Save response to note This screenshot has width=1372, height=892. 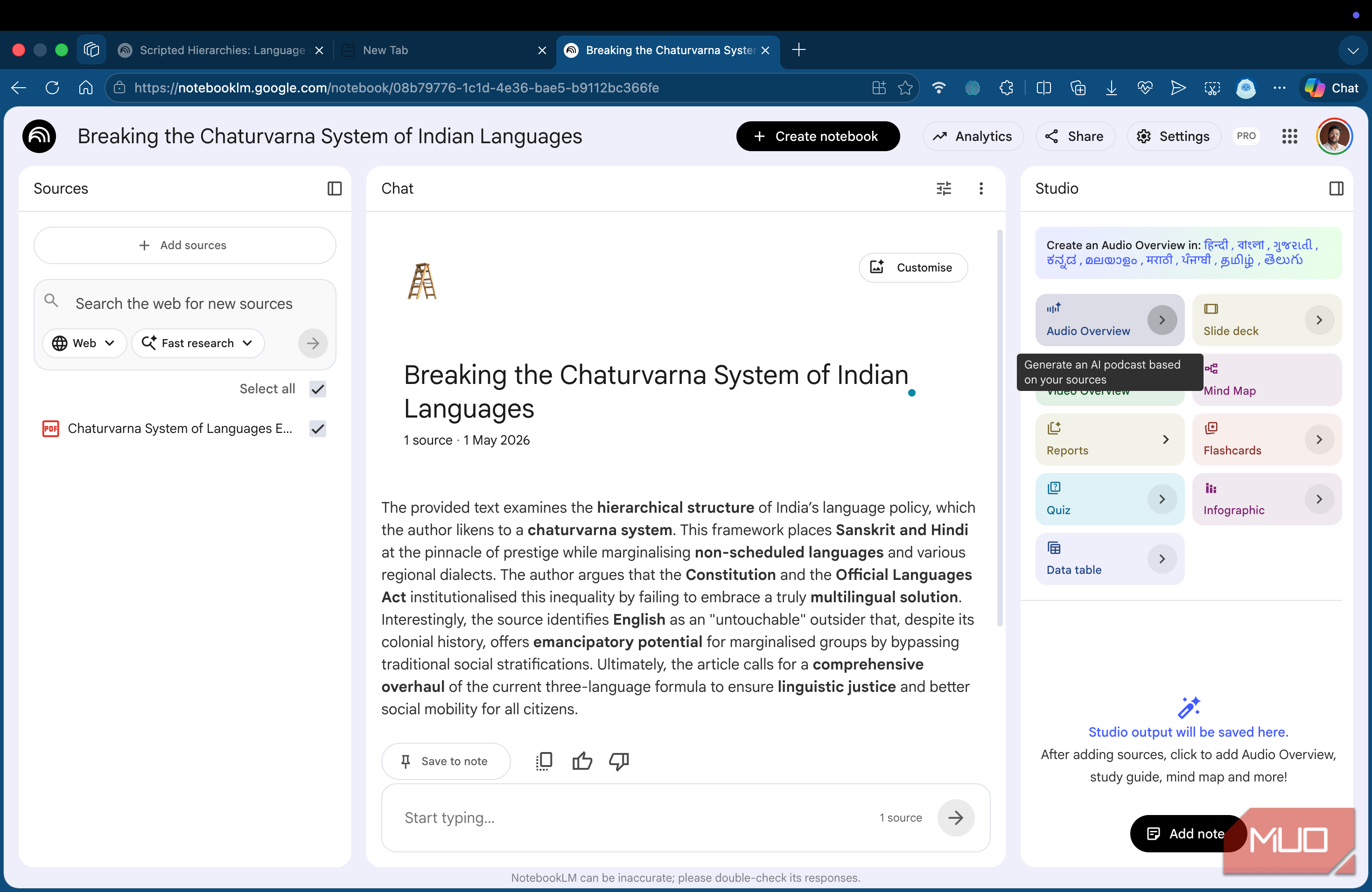click(x=446, y=761)
